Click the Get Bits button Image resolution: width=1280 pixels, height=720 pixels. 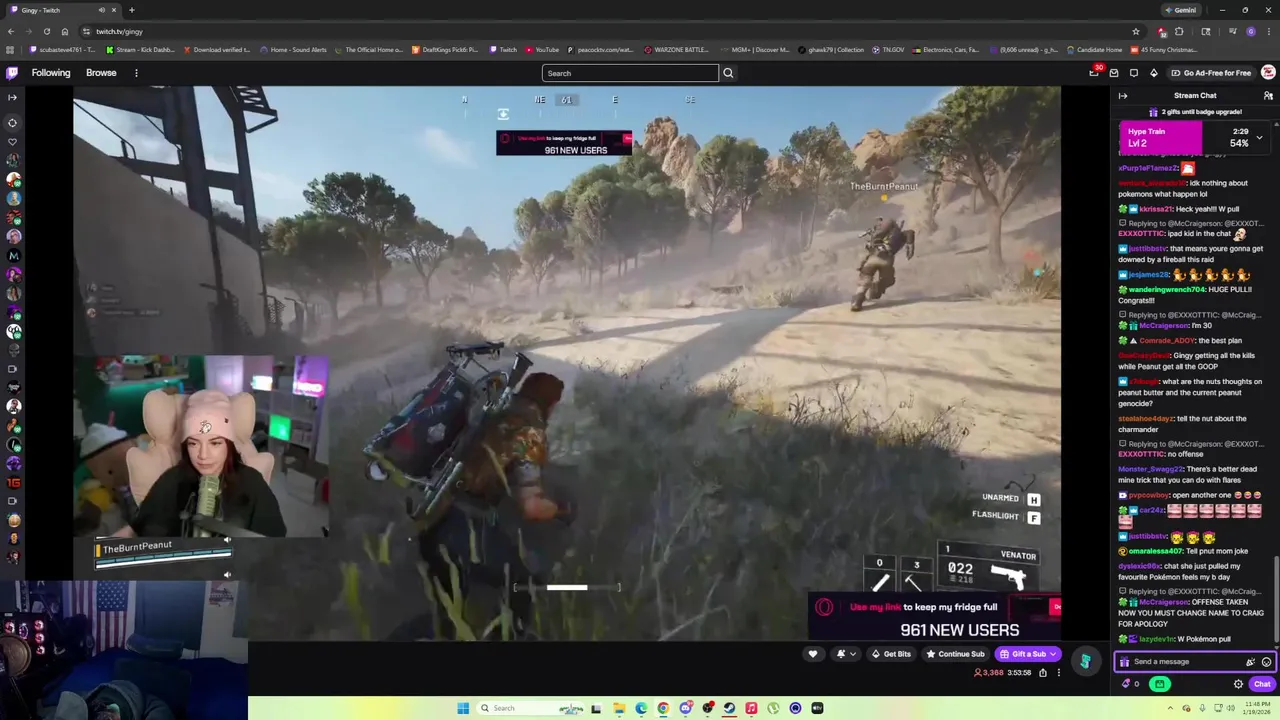tap(890, 654)
